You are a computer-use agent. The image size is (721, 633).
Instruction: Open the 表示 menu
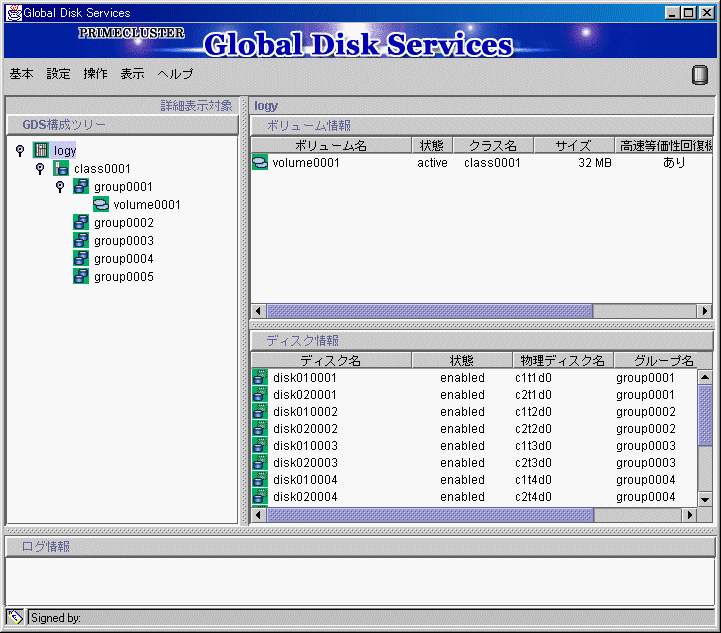pyautogui.click(x=132, y=74)
